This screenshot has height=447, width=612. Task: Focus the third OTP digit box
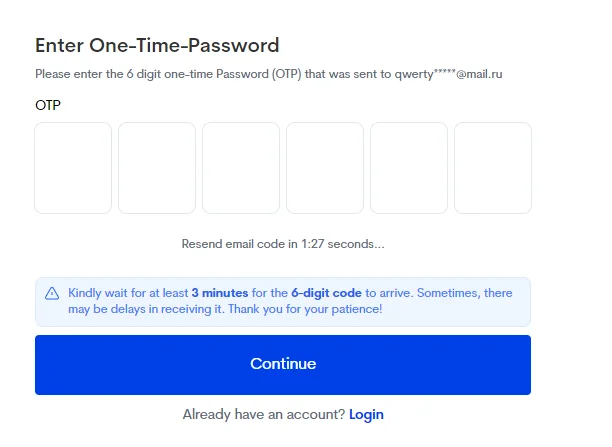pyautogui.click(x=241, y=168)
